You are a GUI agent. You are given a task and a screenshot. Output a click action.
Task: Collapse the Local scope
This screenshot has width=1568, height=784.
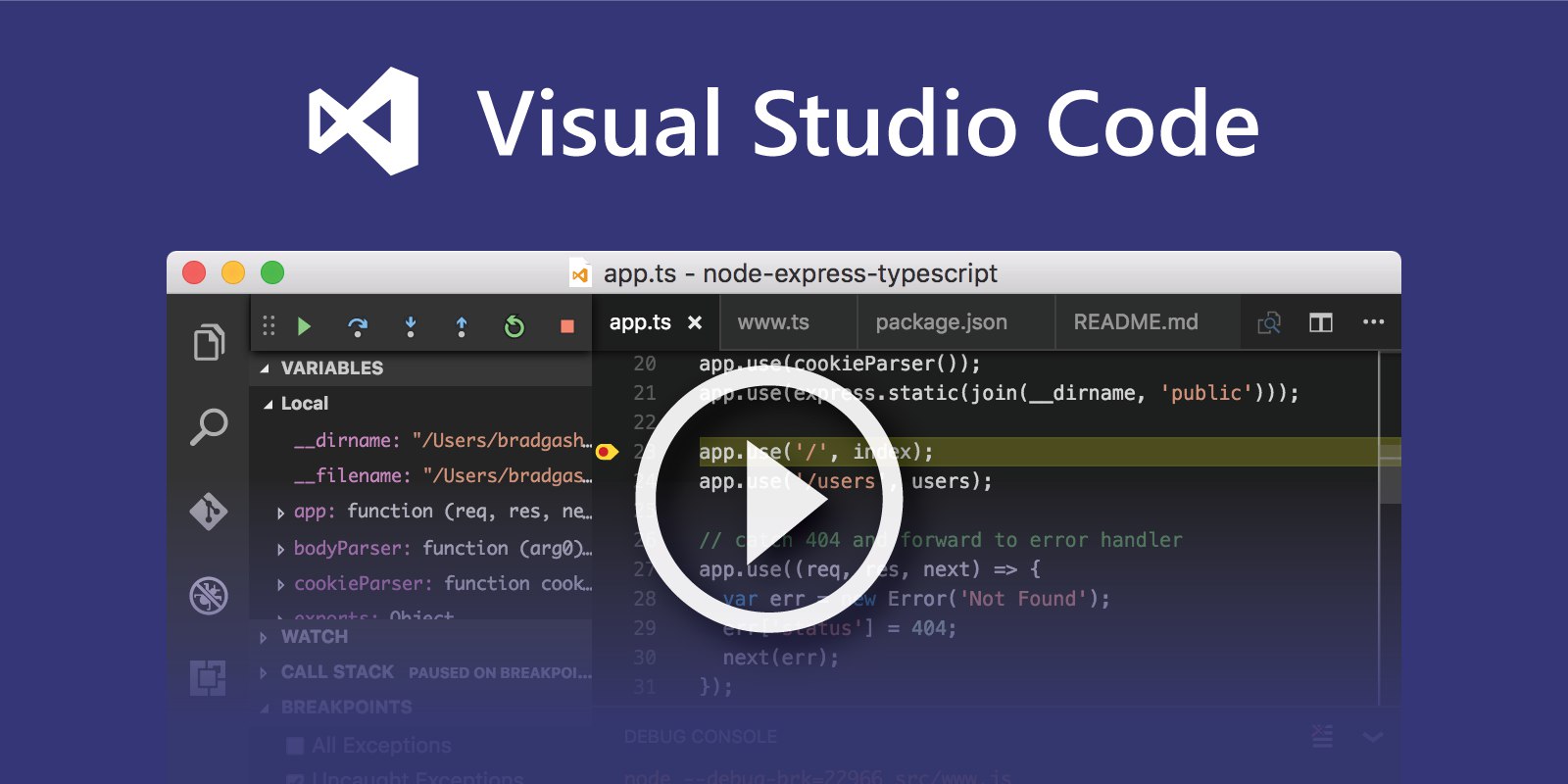(269, 404)
